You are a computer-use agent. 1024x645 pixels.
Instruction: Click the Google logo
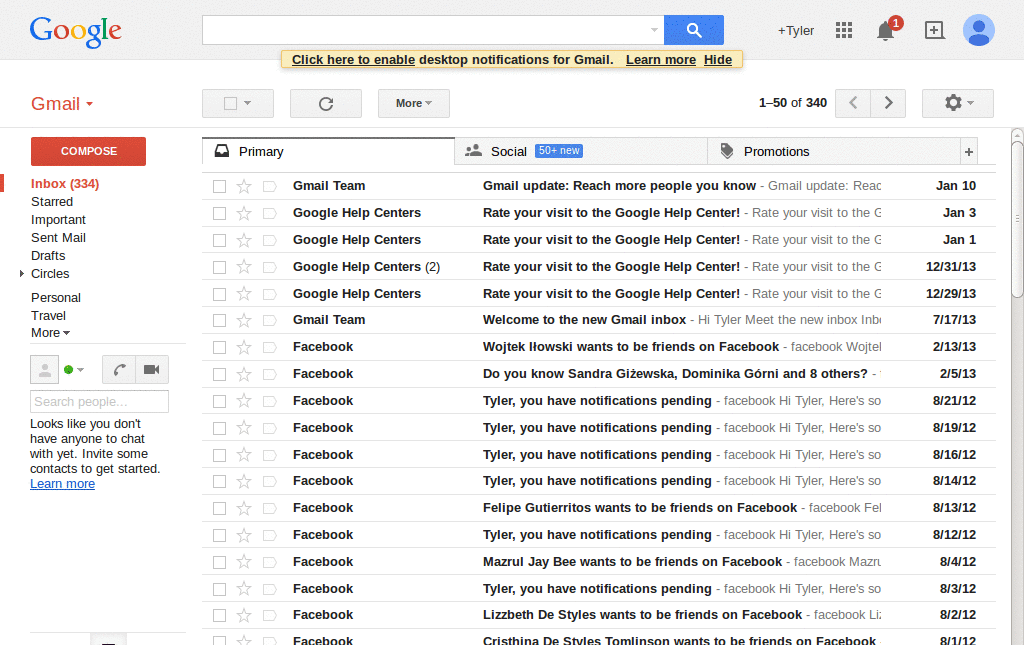click(x=75, y=31)
